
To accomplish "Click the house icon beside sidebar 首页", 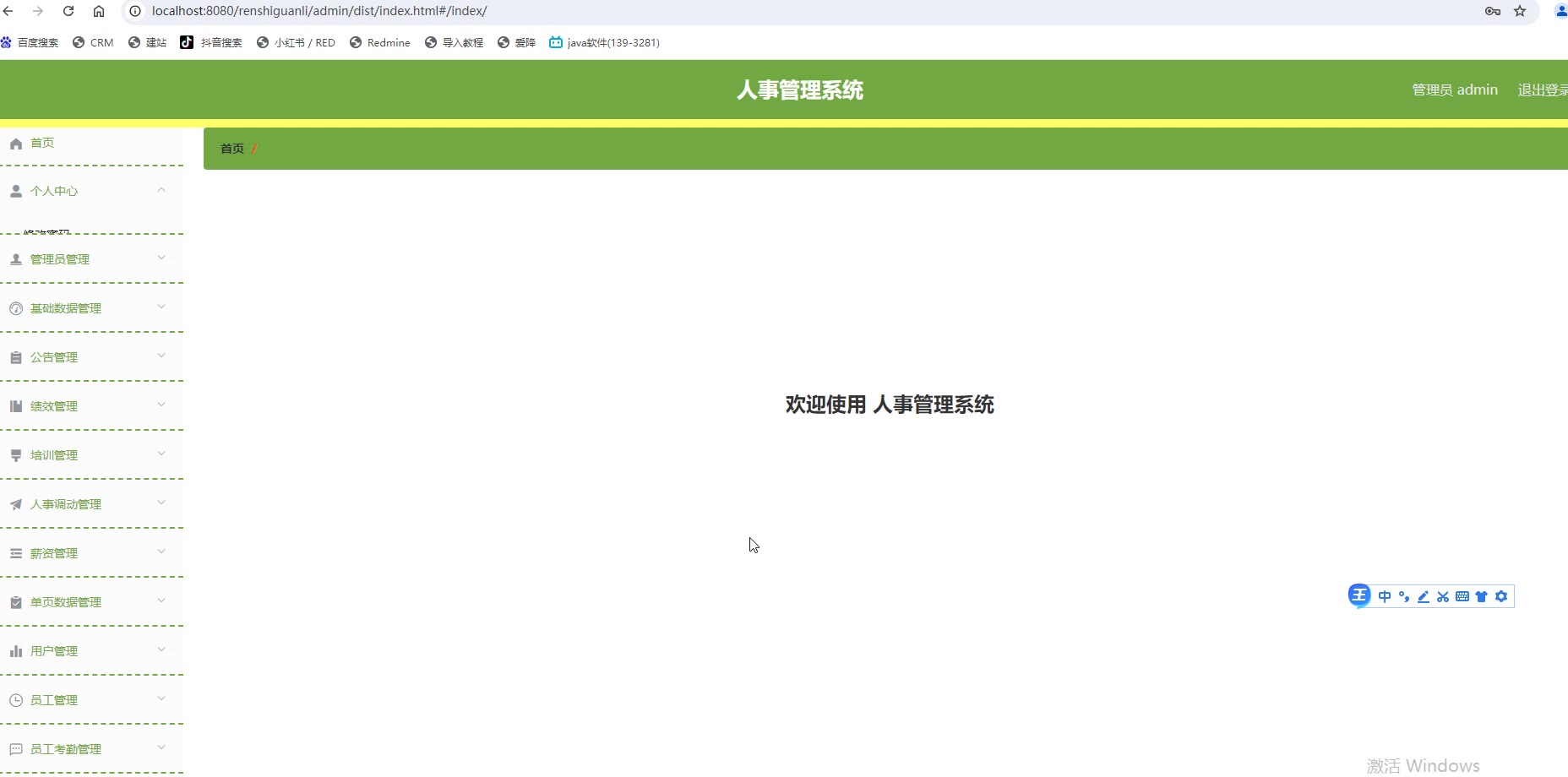I will (16, 144).
